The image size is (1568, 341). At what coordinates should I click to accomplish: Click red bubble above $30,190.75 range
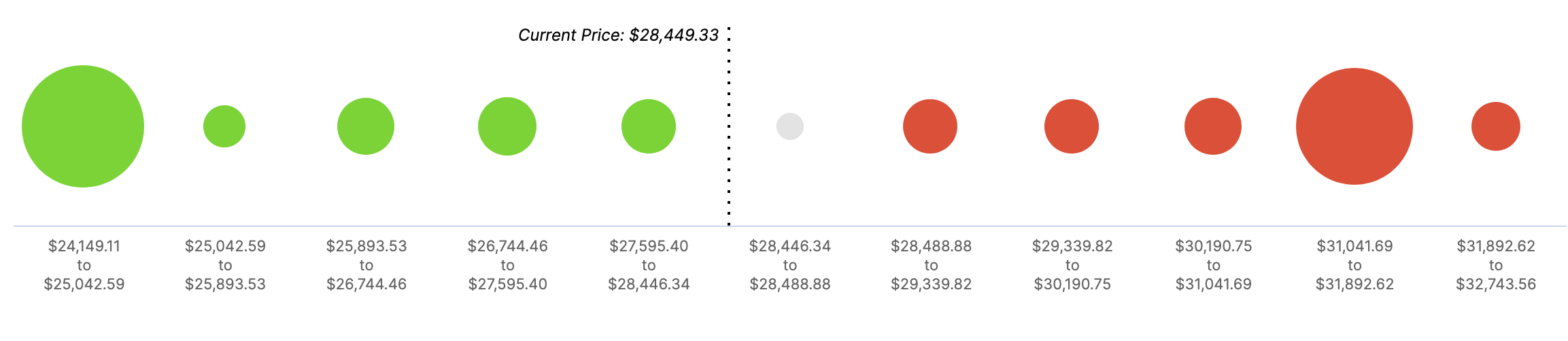point(1213,126)
